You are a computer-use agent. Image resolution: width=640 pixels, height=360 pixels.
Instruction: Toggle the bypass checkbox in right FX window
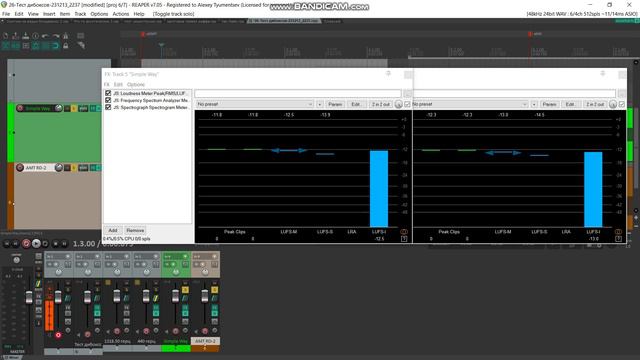coord(621,104)
